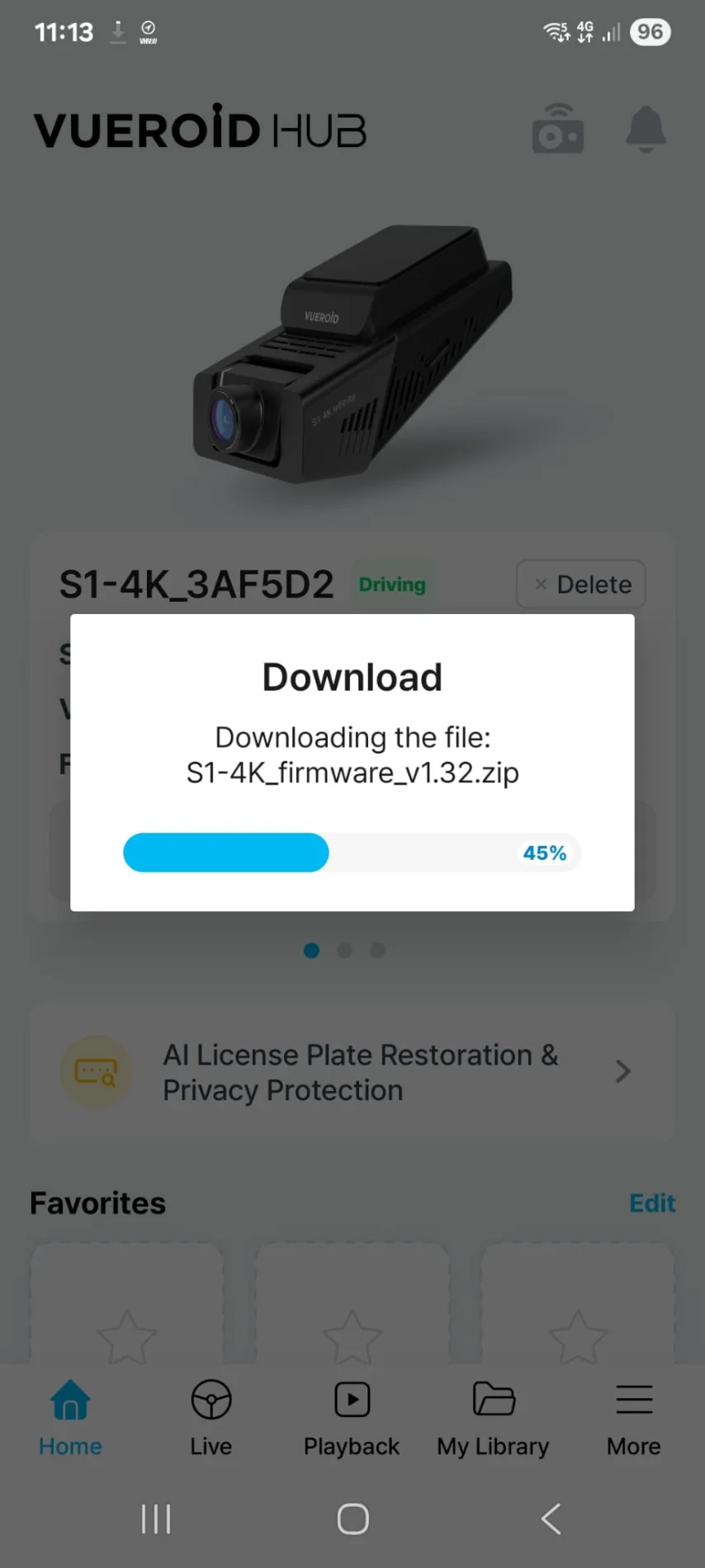Select the third carousel page dot

click(377, 951)
